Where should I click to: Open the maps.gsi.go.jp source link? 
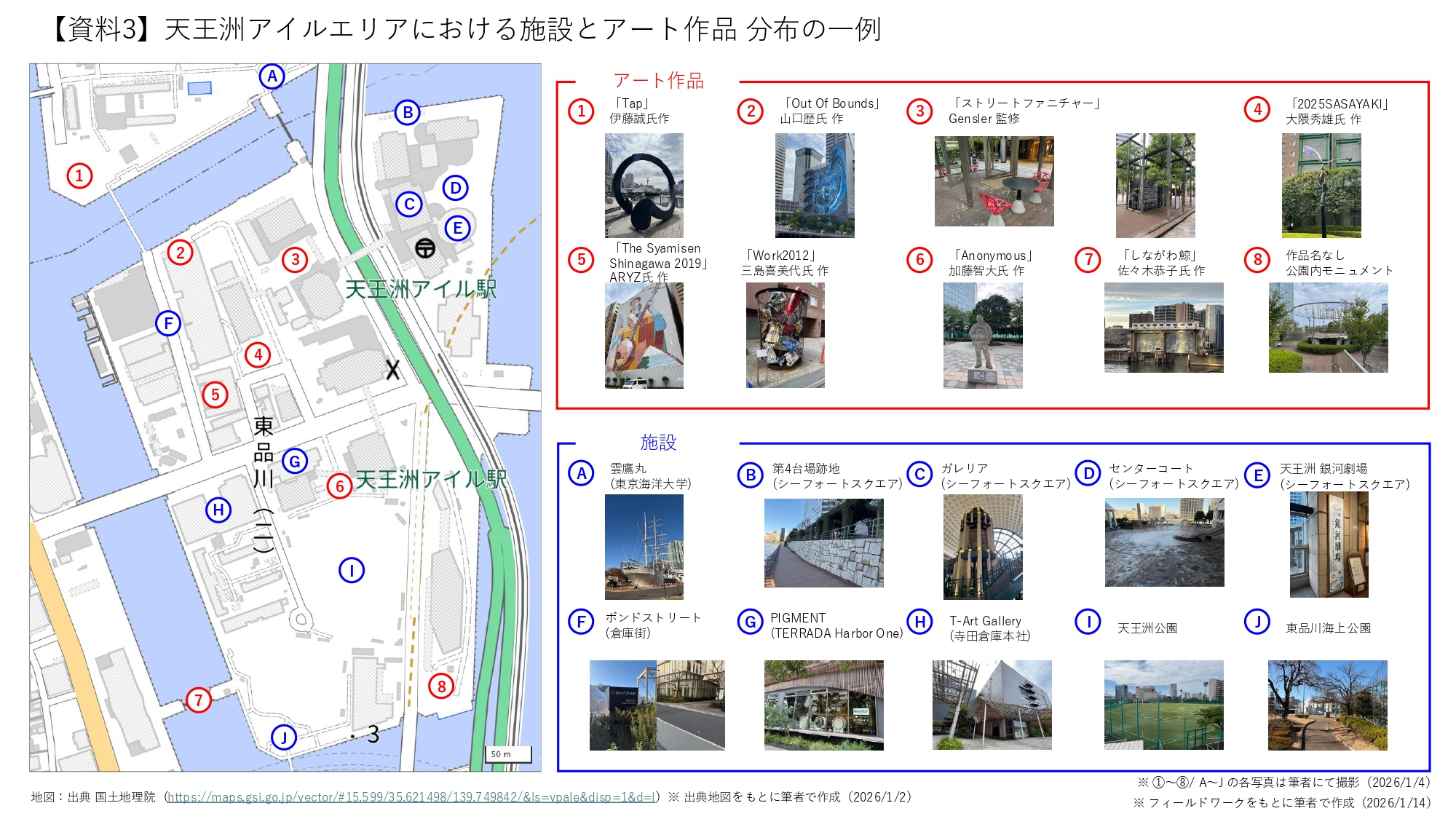pyautogui.click(x=411, y=797)
